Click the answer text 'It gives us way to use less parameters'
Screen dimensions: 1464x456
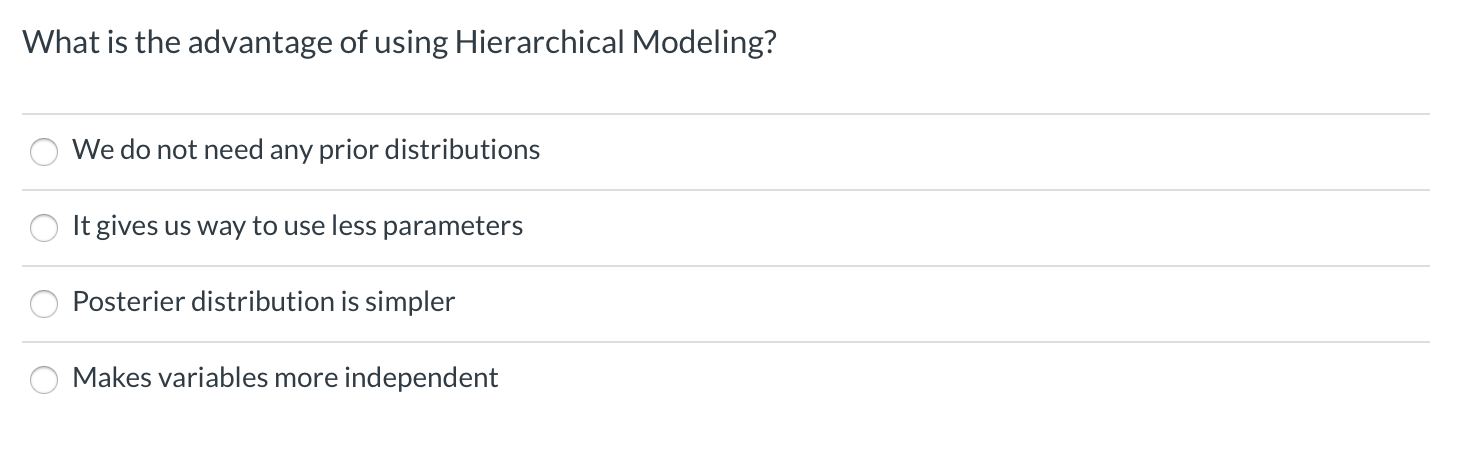(x=298, y=226)
